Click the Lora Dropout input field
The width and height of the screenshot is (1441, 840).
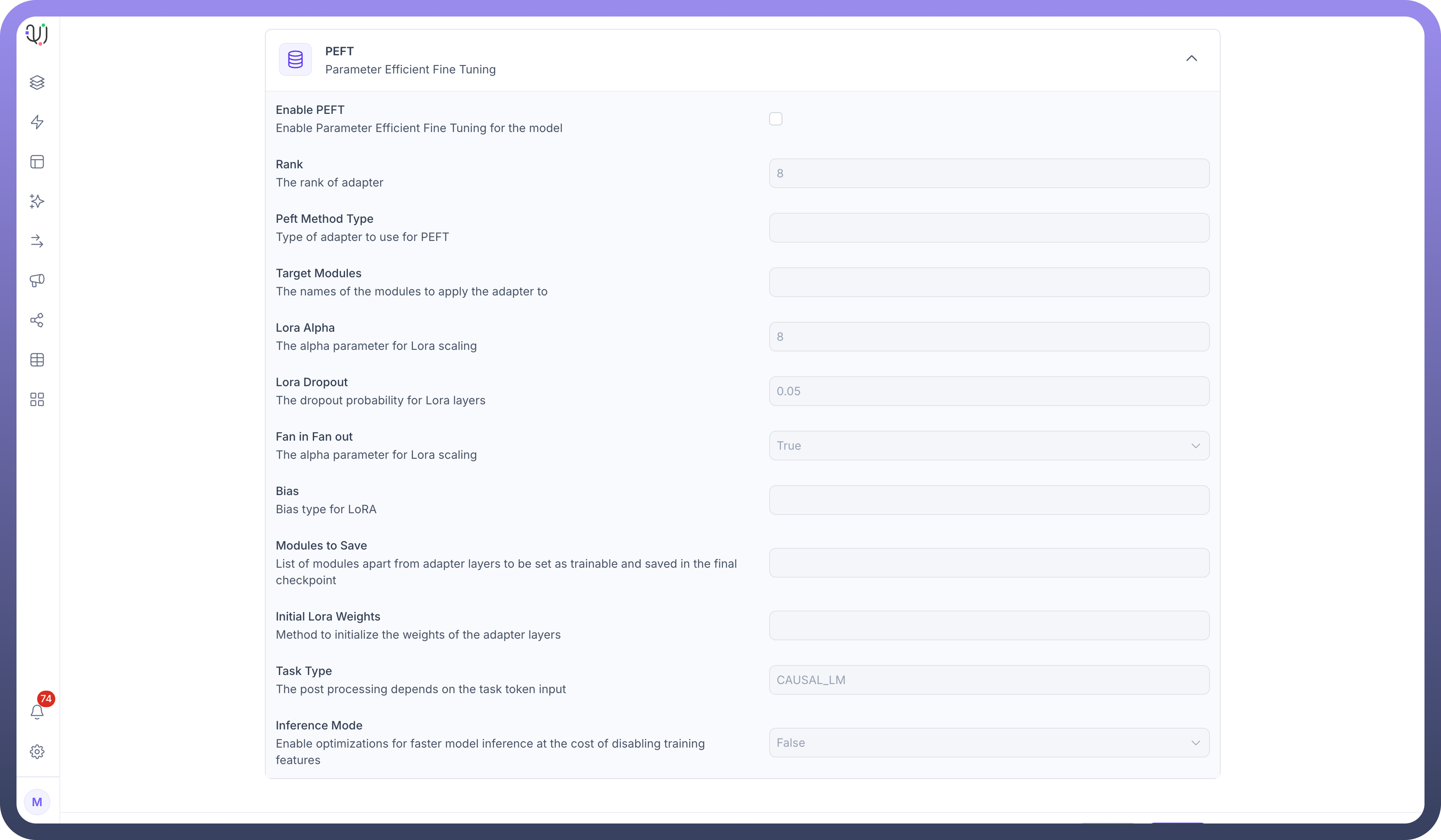tap(989, 391)
